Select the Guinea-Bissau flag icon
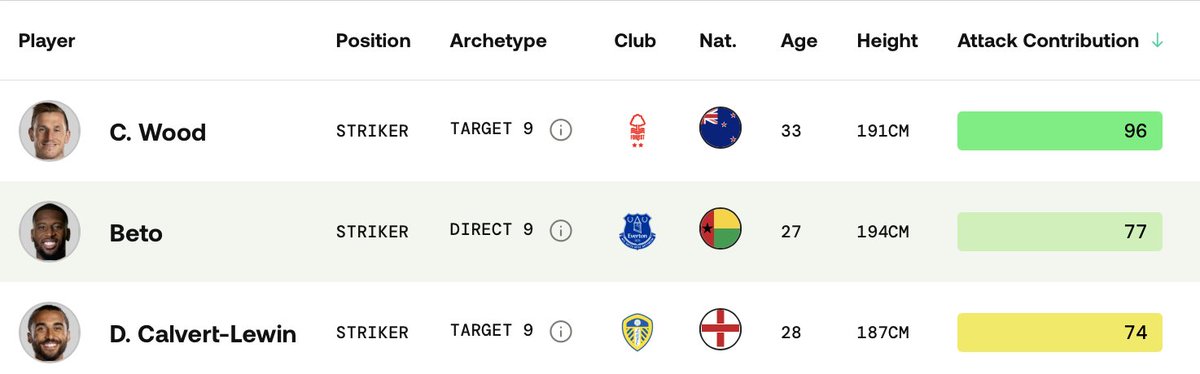The height and width of the screenshot is (374, 1200). [x=720, y=230]
